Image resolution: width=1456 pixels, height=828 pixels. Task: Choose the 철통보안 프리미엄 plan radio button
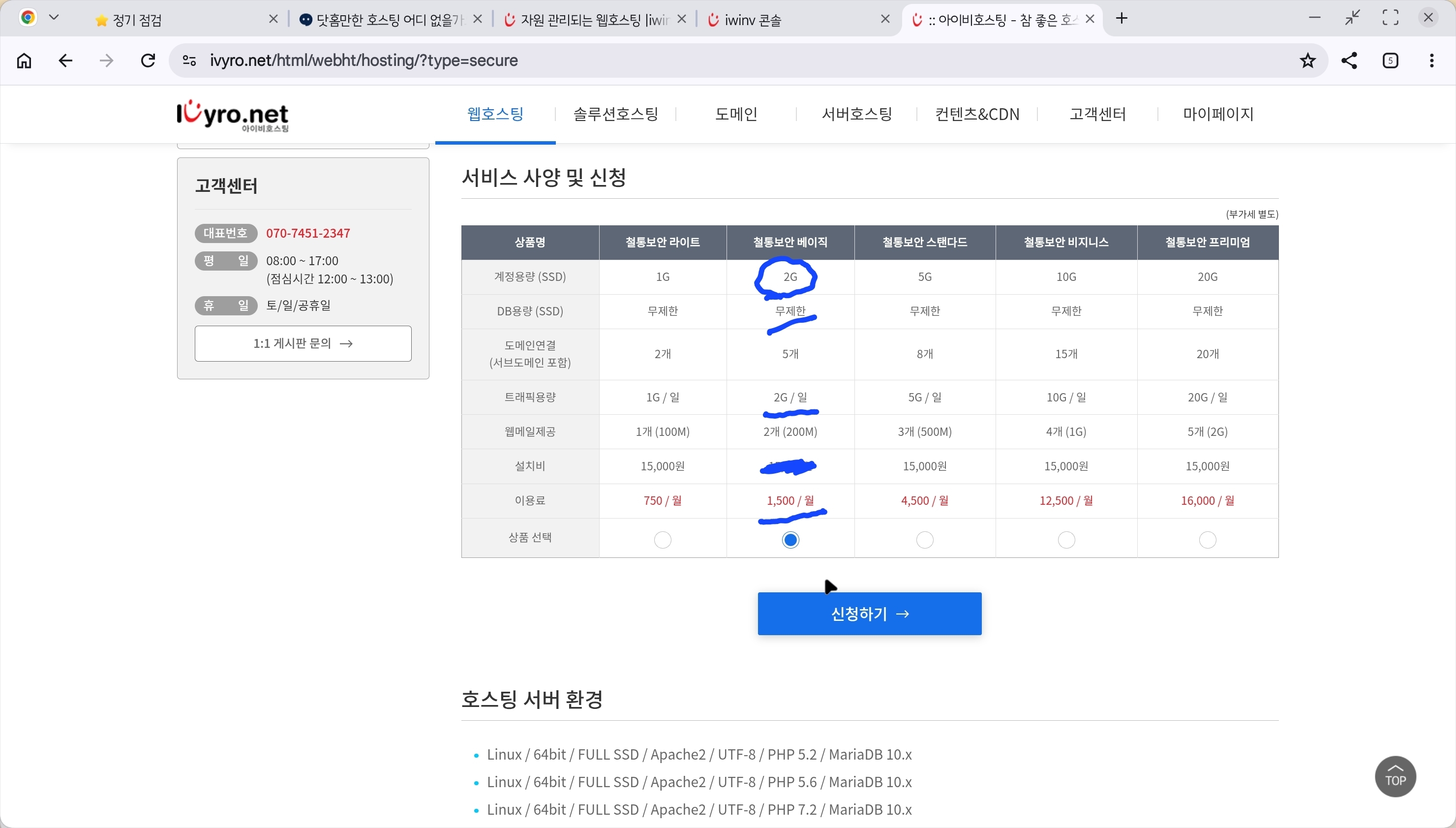[1207, 539]
